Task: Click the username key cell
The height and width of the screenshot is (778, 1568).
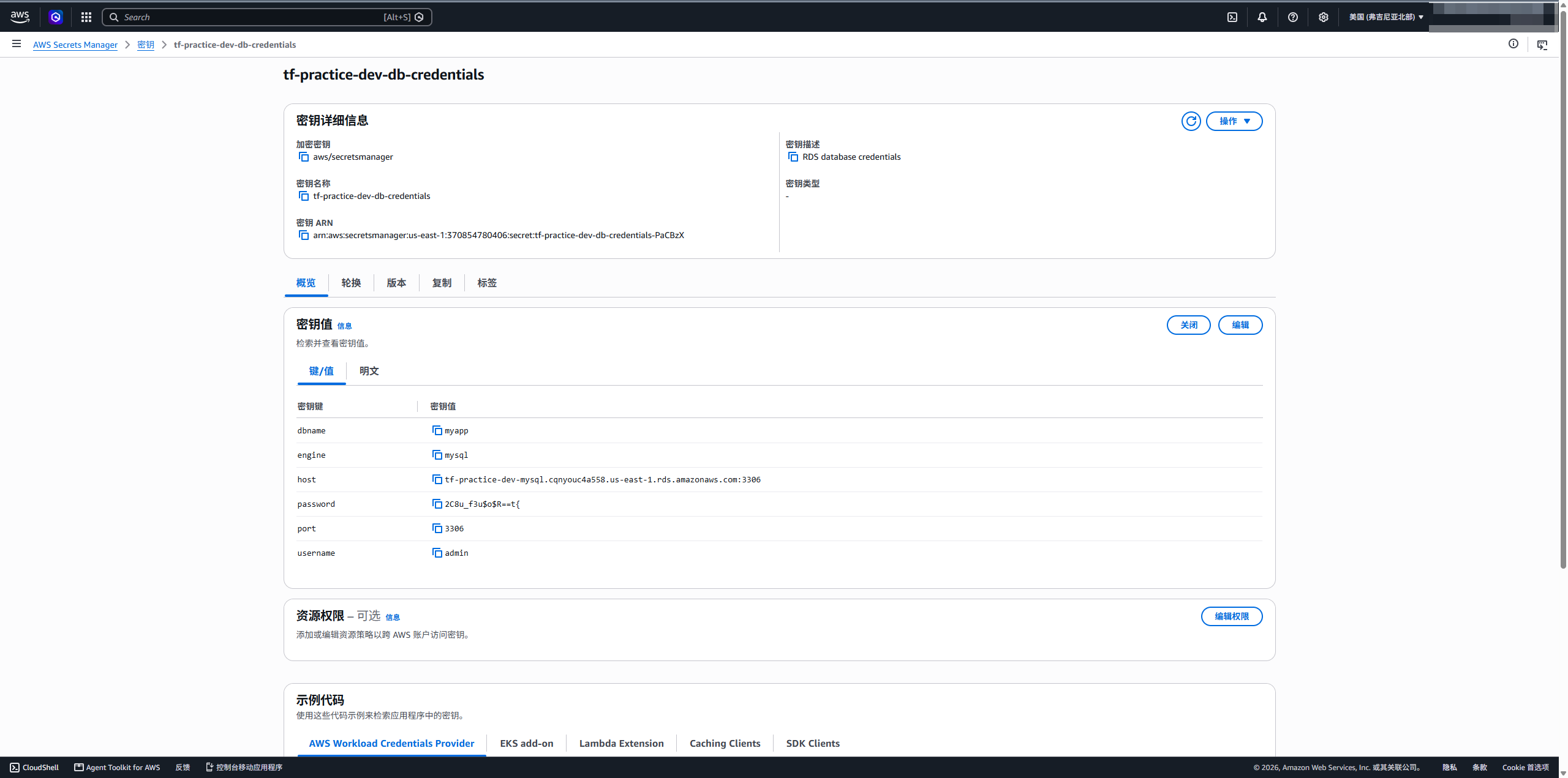Action: click(x=316, y=553)
